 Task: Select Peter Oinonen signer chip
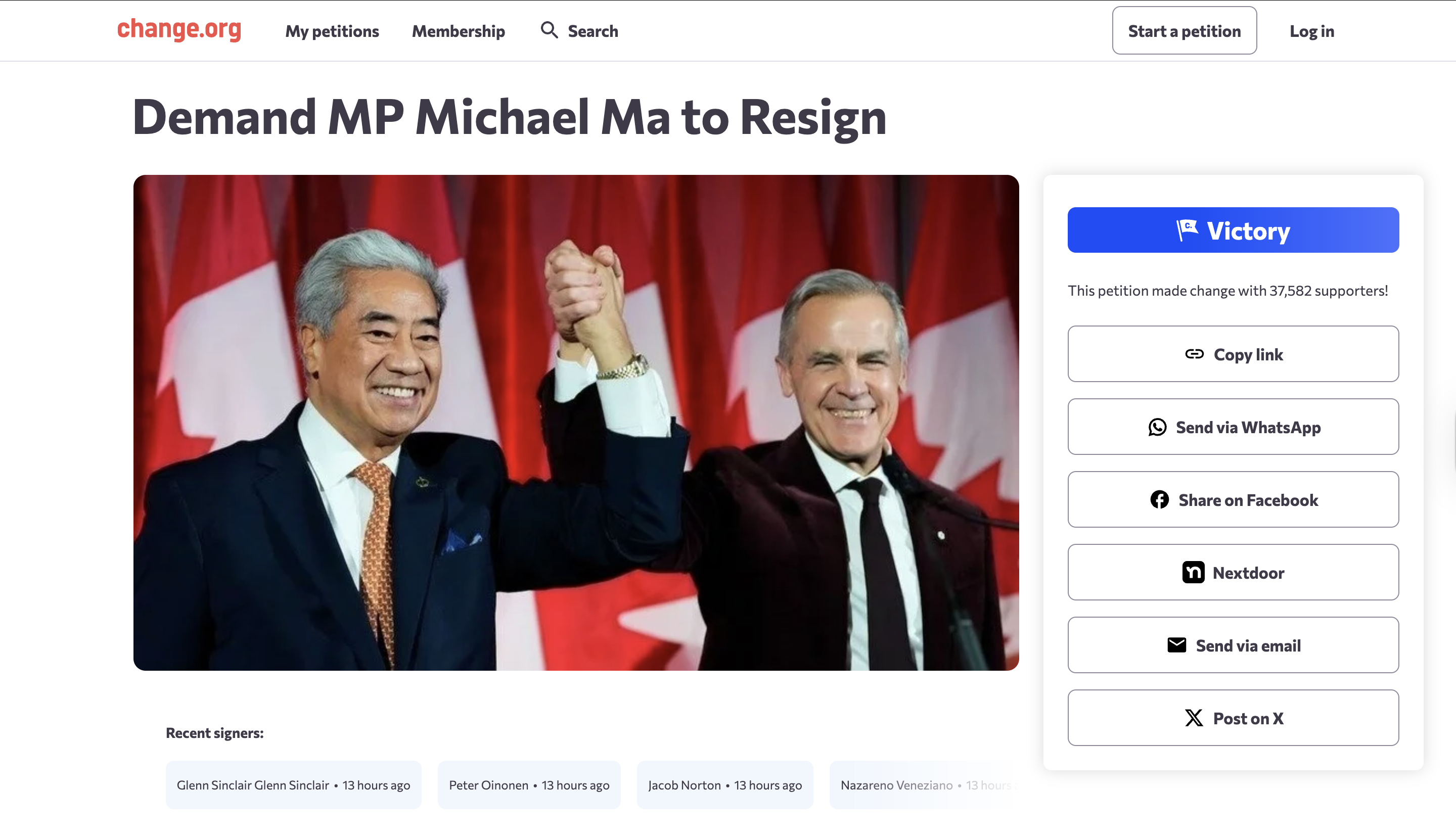tap(529, 785)
